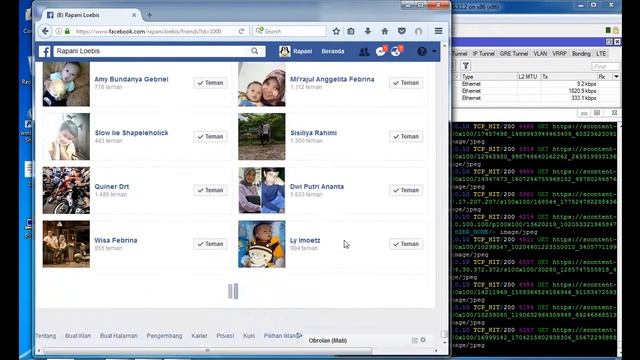Image resolution: width=640 pixels, height=360 pixels.
Task: Open Ly Imoetz baby profile photo
Action: tap(262, 244)
